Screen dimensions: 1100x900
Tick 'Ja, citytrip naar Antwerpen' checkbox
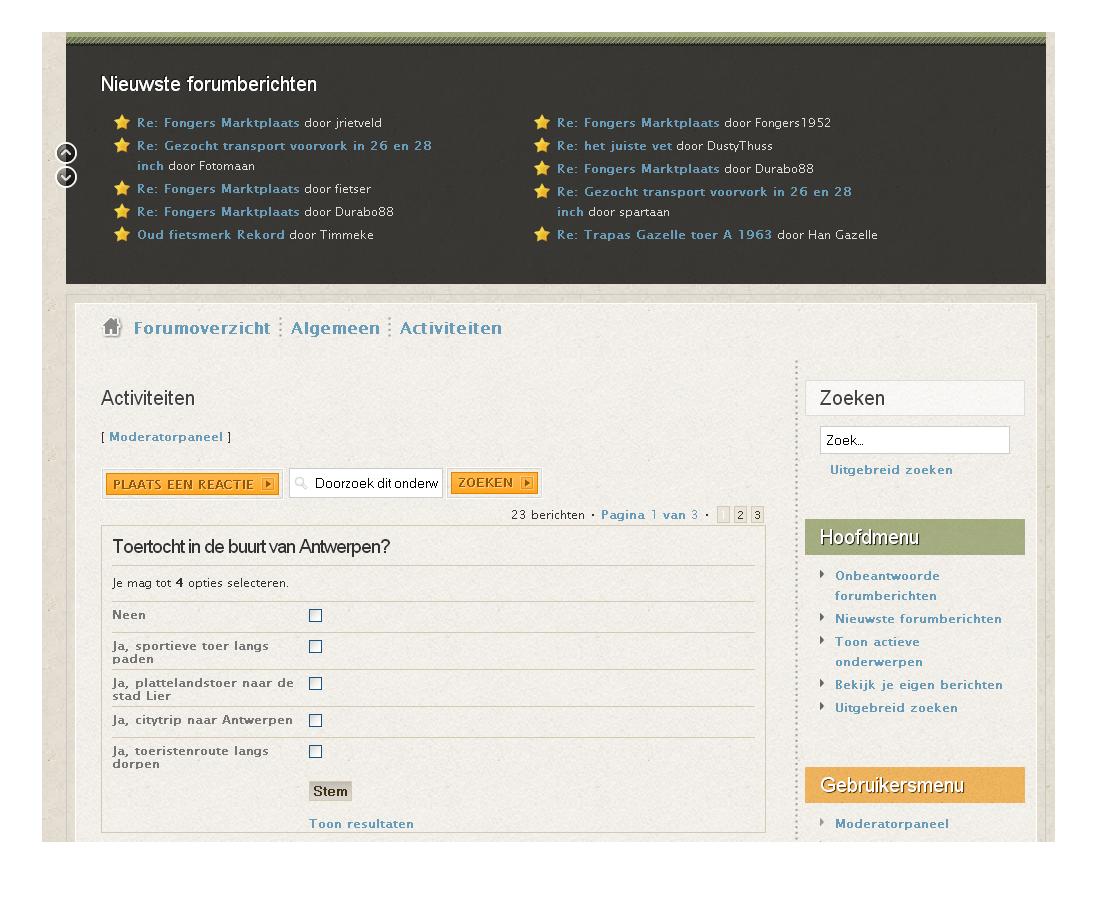point(315,721)
